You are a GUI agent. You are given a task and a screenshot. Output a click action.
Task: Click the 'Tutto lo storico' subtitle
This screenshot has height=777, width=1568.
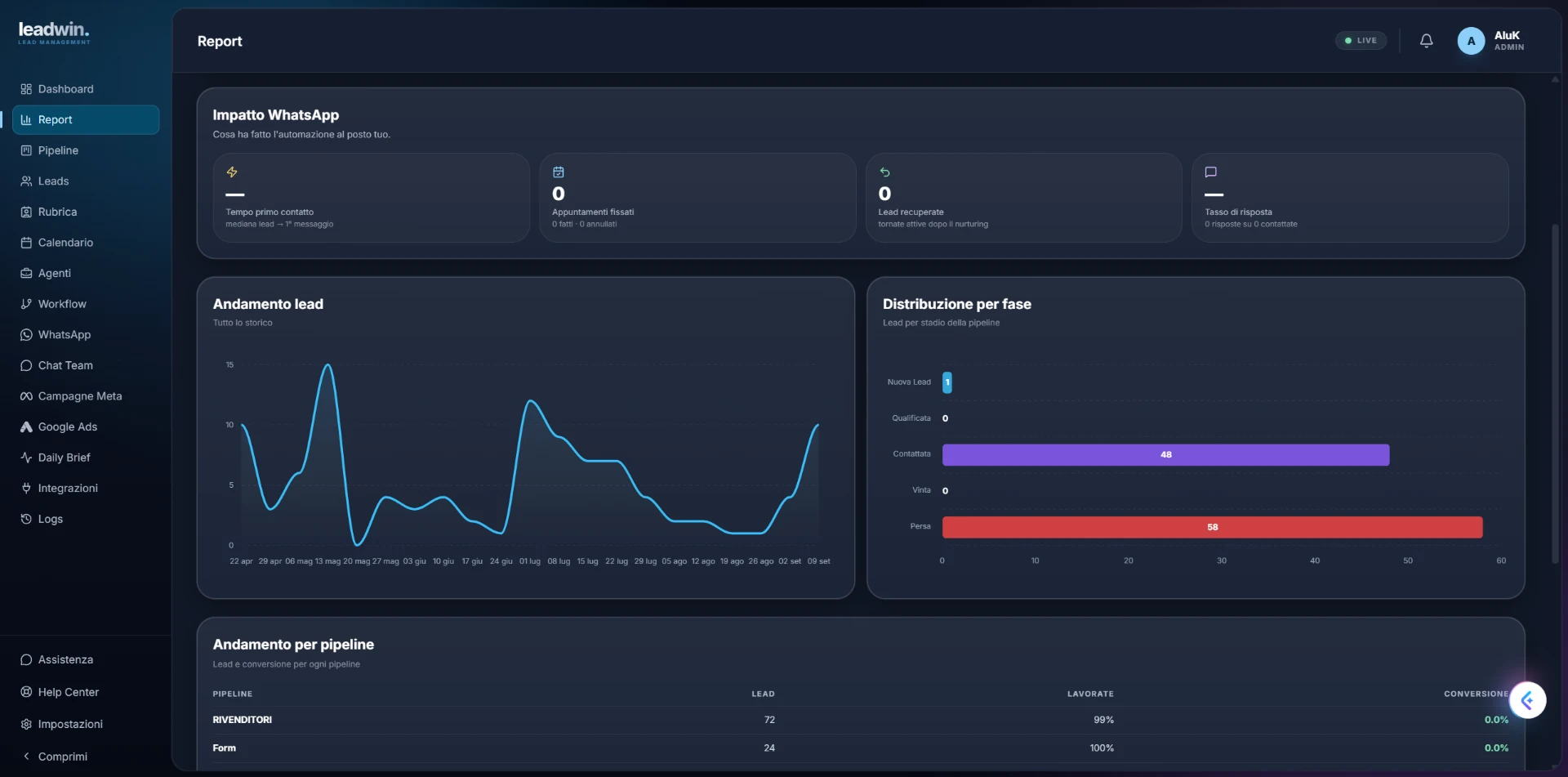click(x=243, y=323)
